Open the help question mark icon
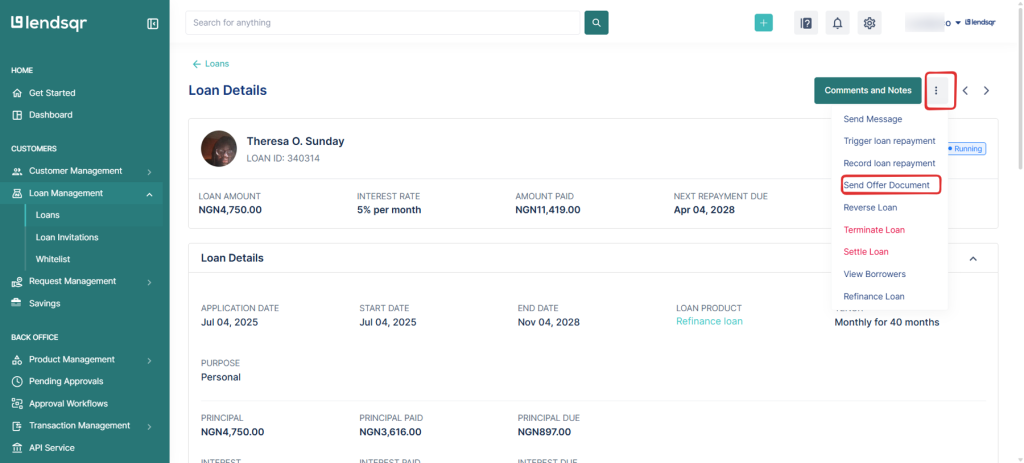This screenshot has height=463, width=1024. coord(806,23)
